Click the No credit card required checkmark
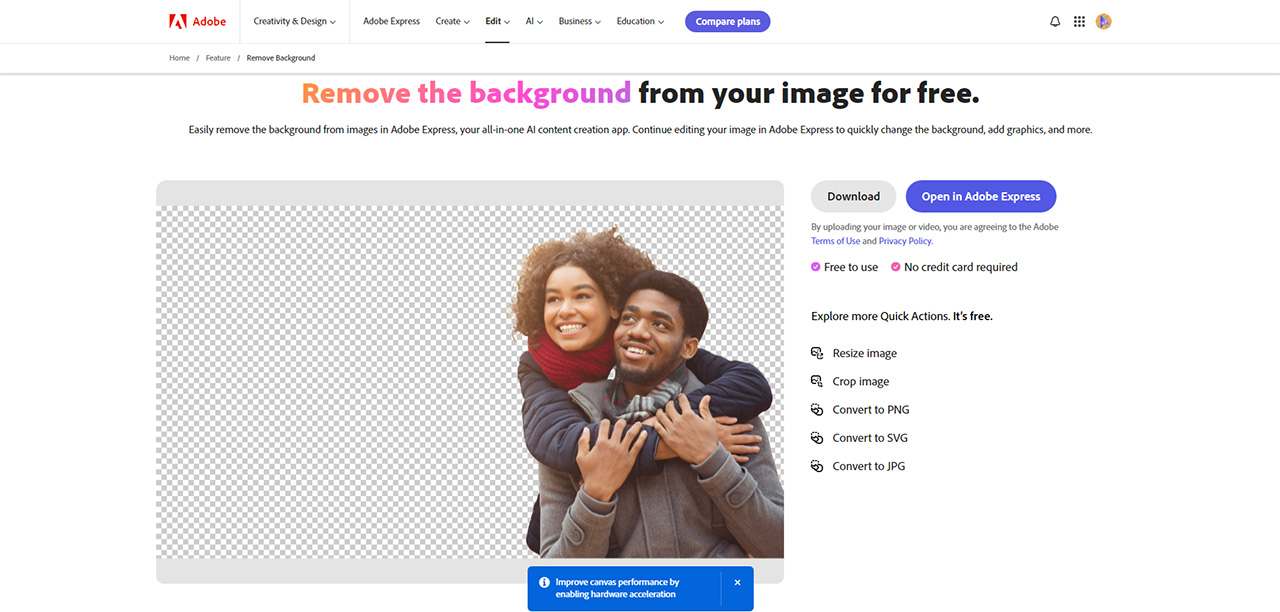Viewport: 1280px width, 612px height. 896,267
